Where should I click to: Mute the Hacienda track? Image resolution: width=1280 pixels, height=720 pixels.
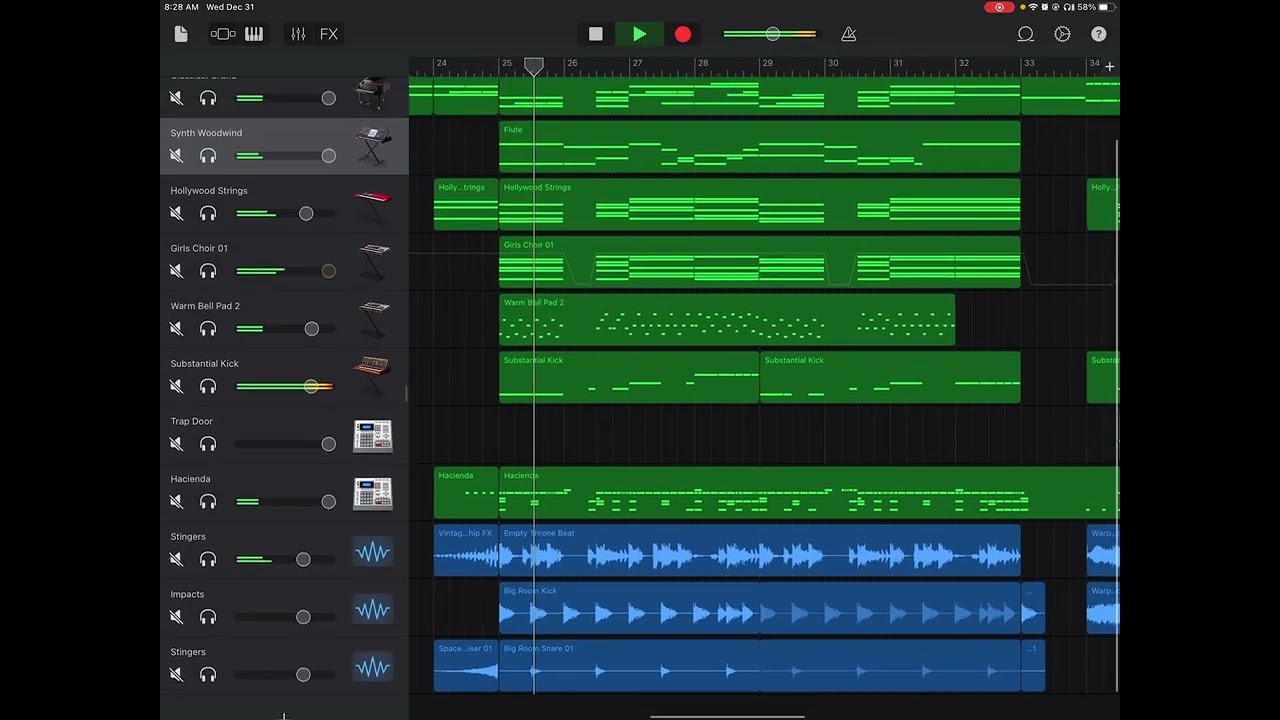click(176, 502)
